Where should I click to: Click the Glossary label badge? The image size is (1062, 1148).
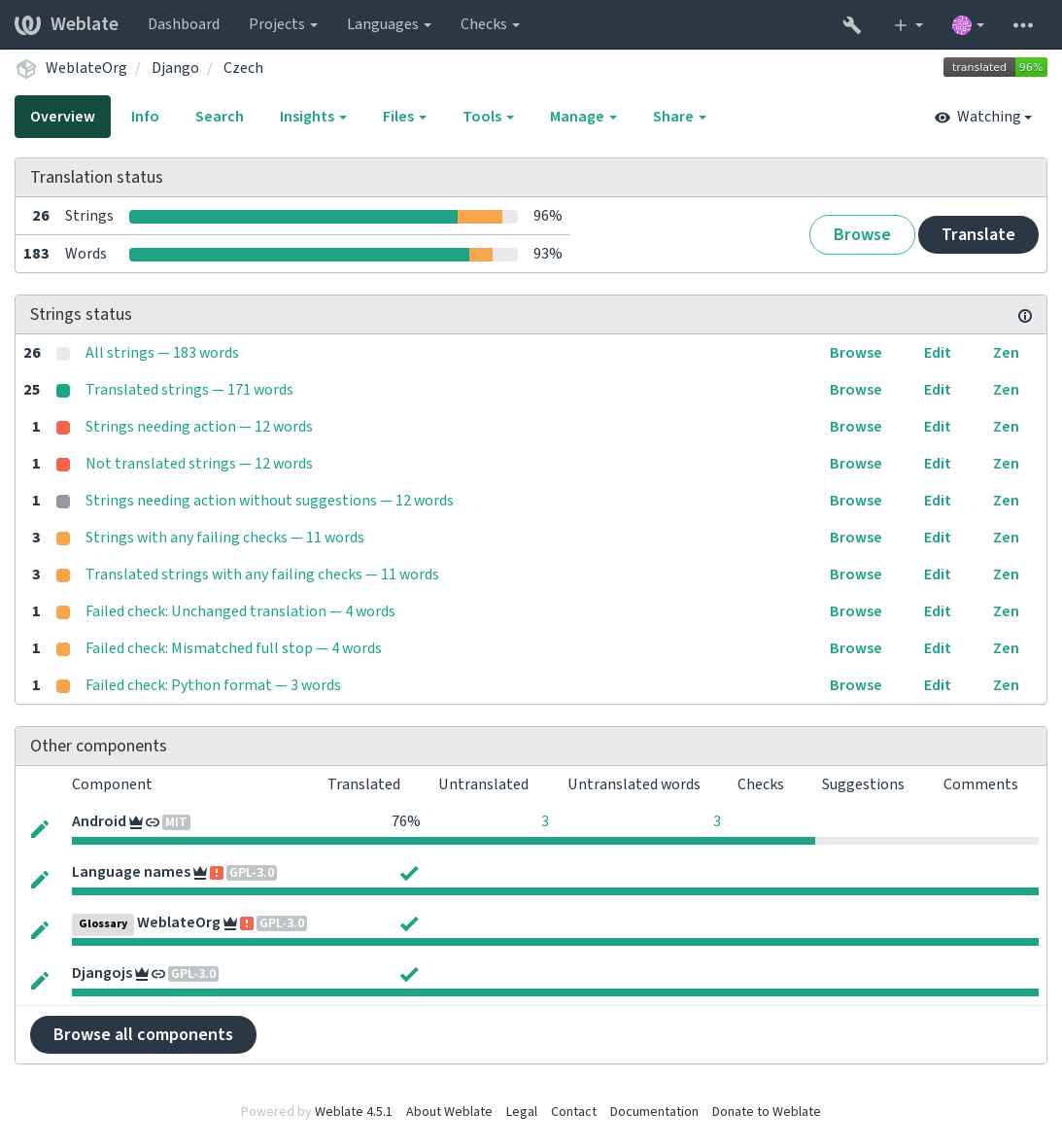(103, 924)
